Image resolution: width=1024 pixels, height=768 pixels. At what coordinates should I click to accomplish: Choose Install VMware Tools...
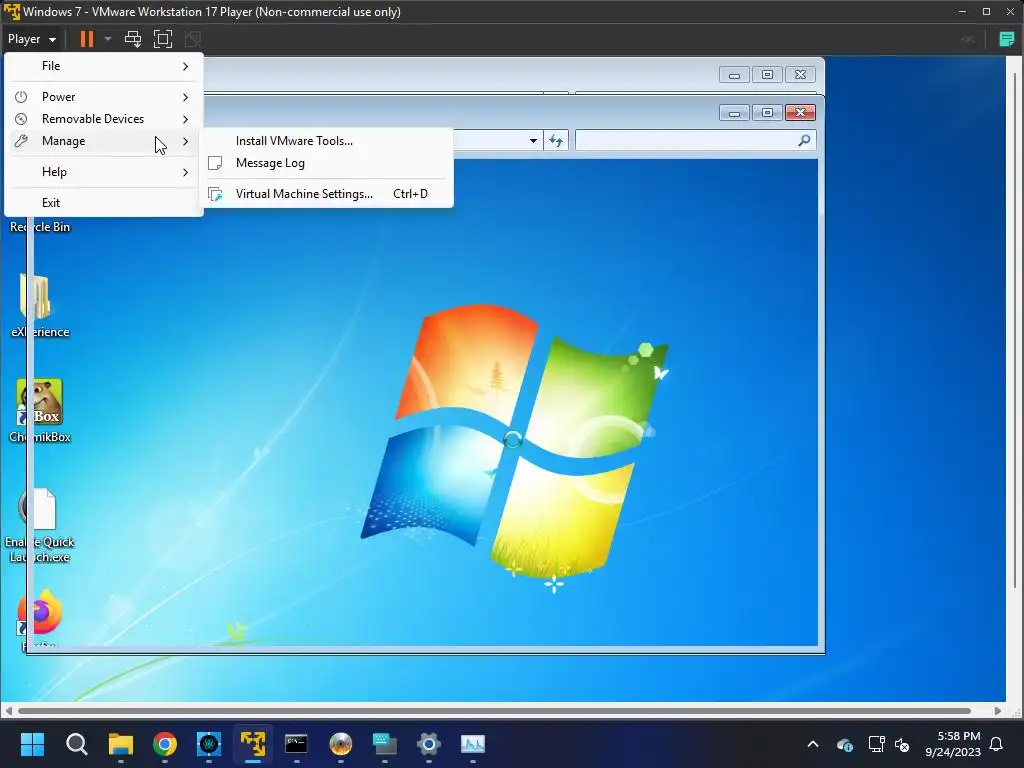tap(327, 141)
